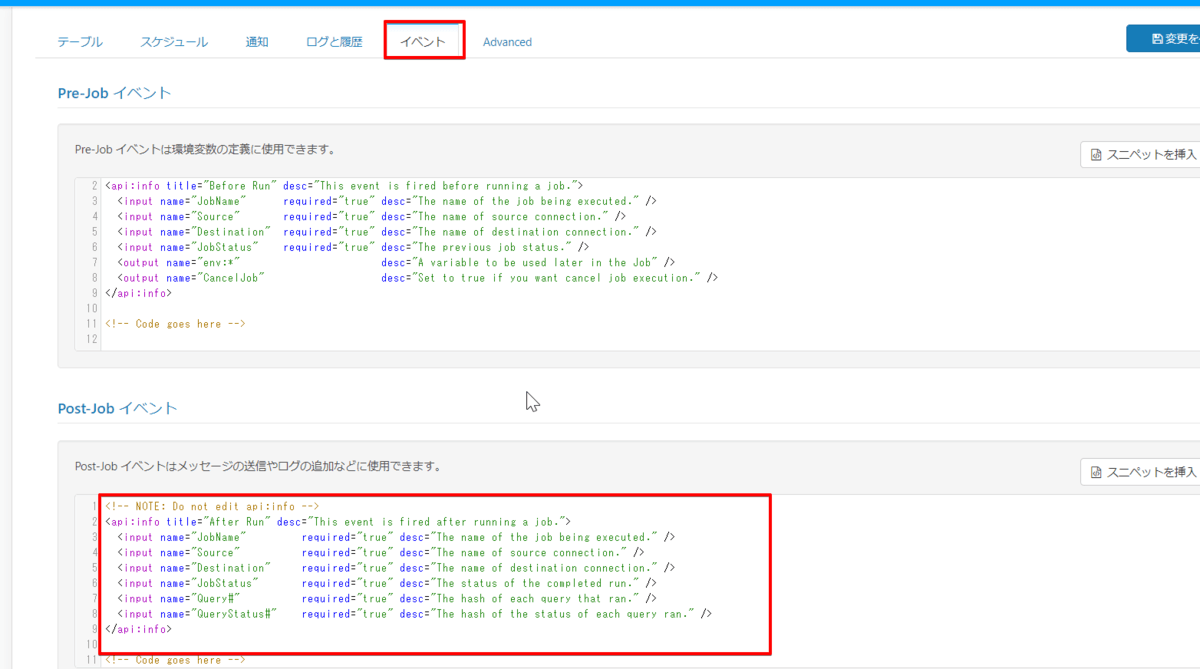
Task: Switch to the スケジュール tab
Action: pyautogui.click(x=174, y=42)
